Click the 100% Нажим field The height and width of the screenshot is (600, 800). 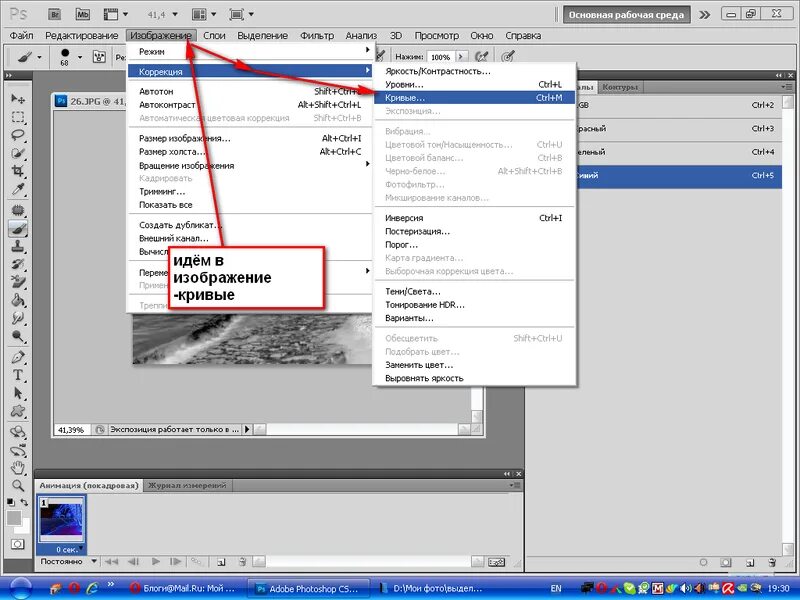pyautogui.click(x=441, y=57)
